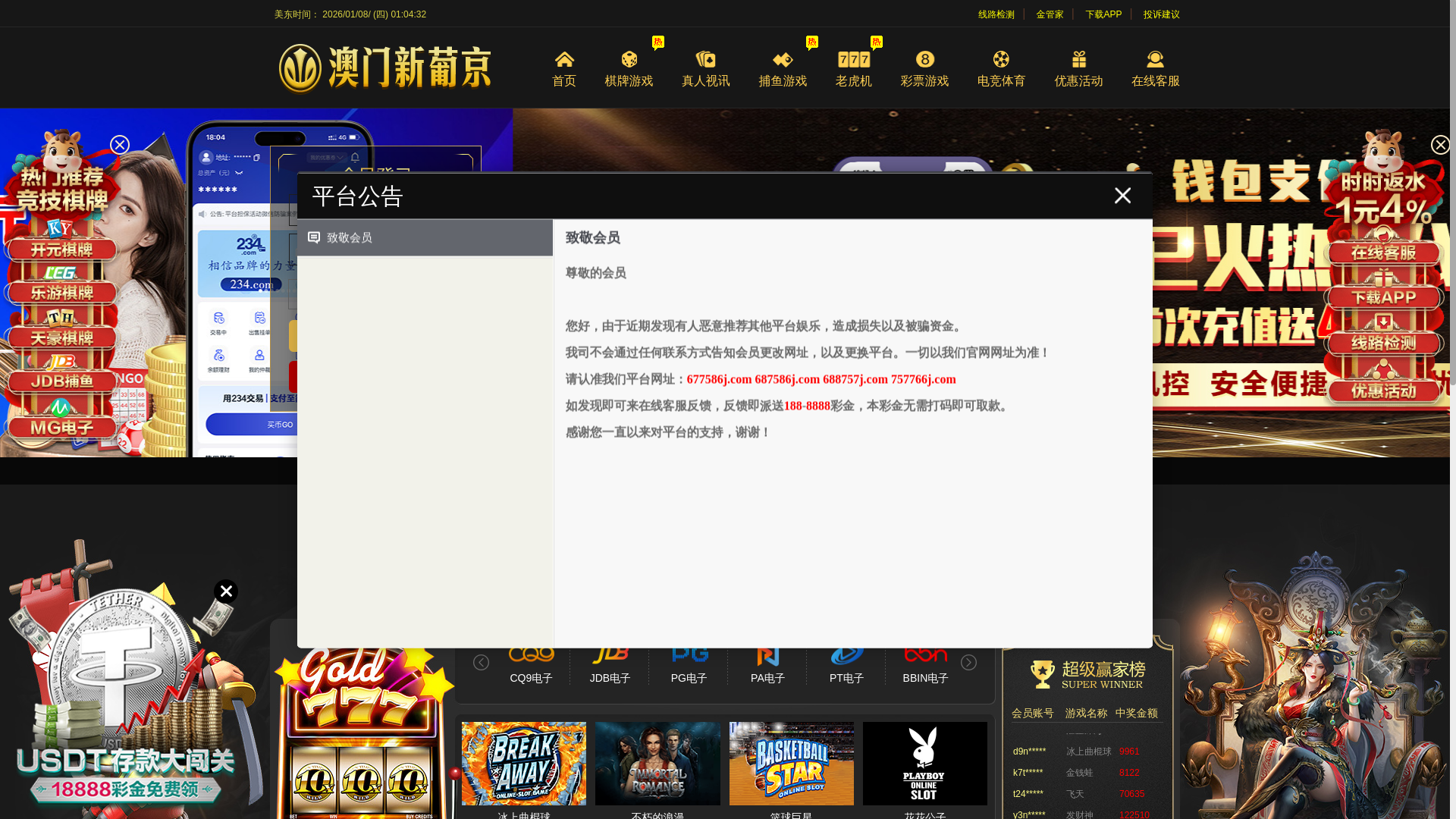Image resolution: width=1456 pixels, height=819 pixels.
Task: Open Immortal Romance game thumbnail
Action: click(x=657, y=764)
